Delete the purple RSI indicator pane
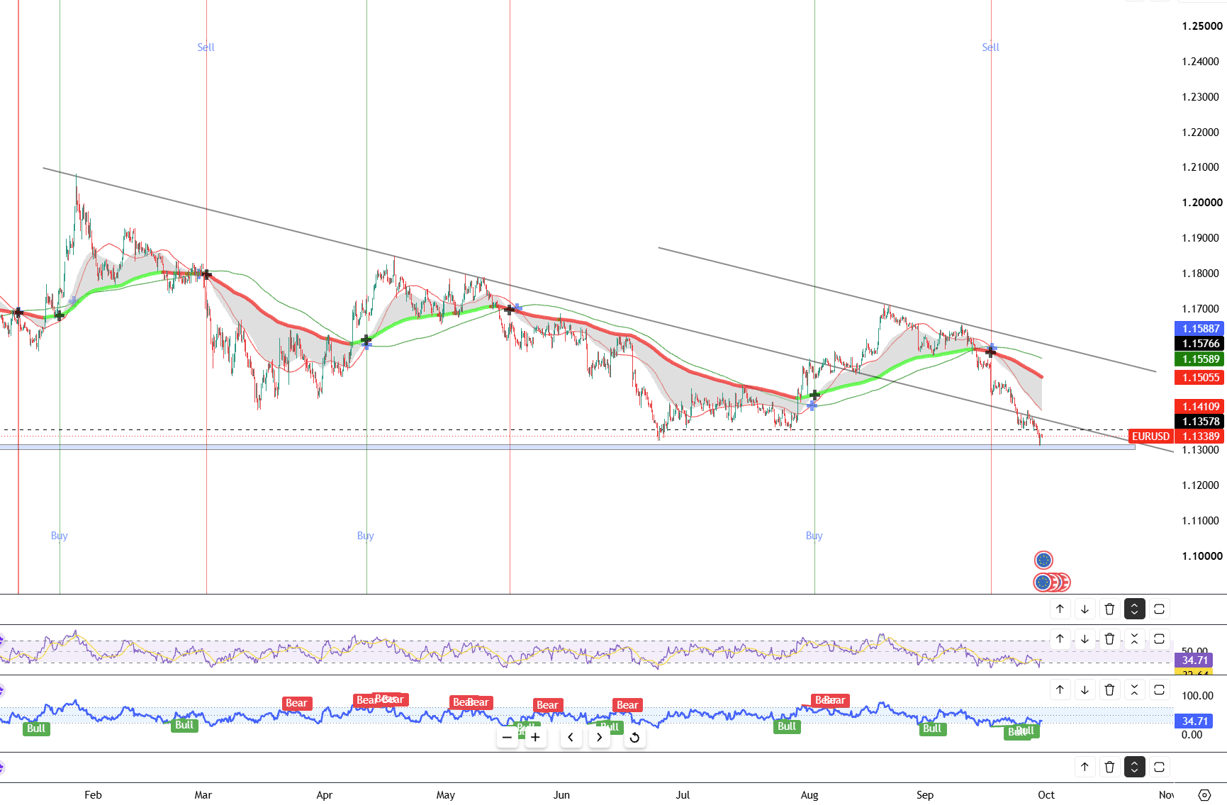The image size is (1227, 805). (x=1110, y=639)
